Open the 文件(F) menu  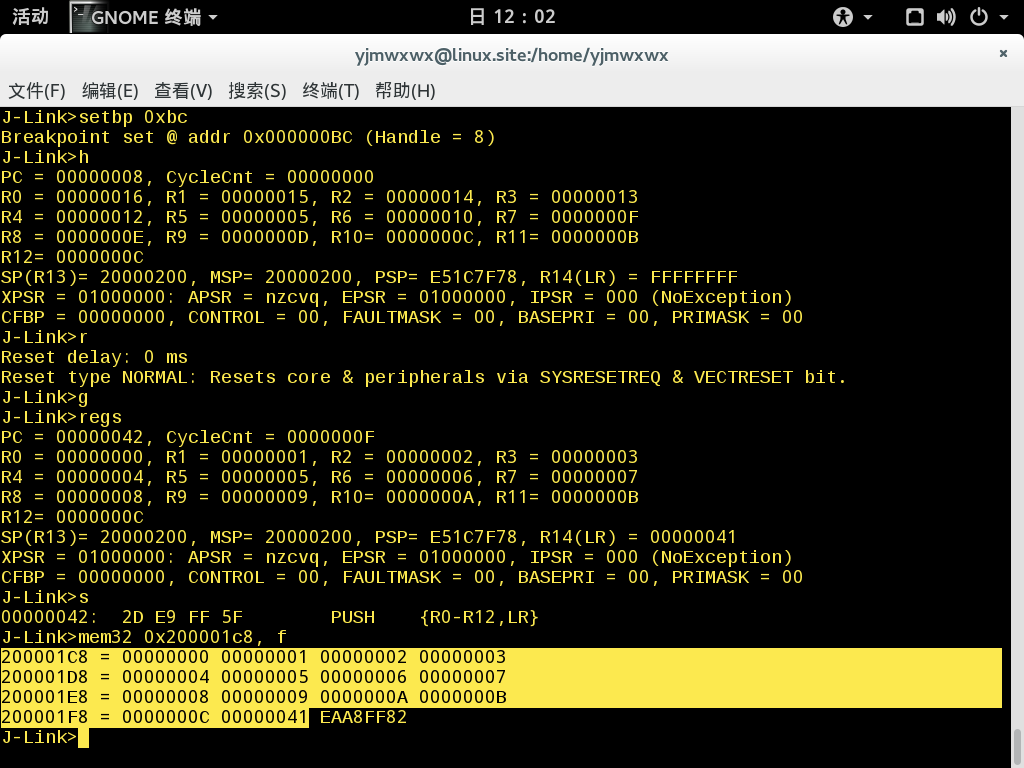pyautogui.click(x=37, y=91)
